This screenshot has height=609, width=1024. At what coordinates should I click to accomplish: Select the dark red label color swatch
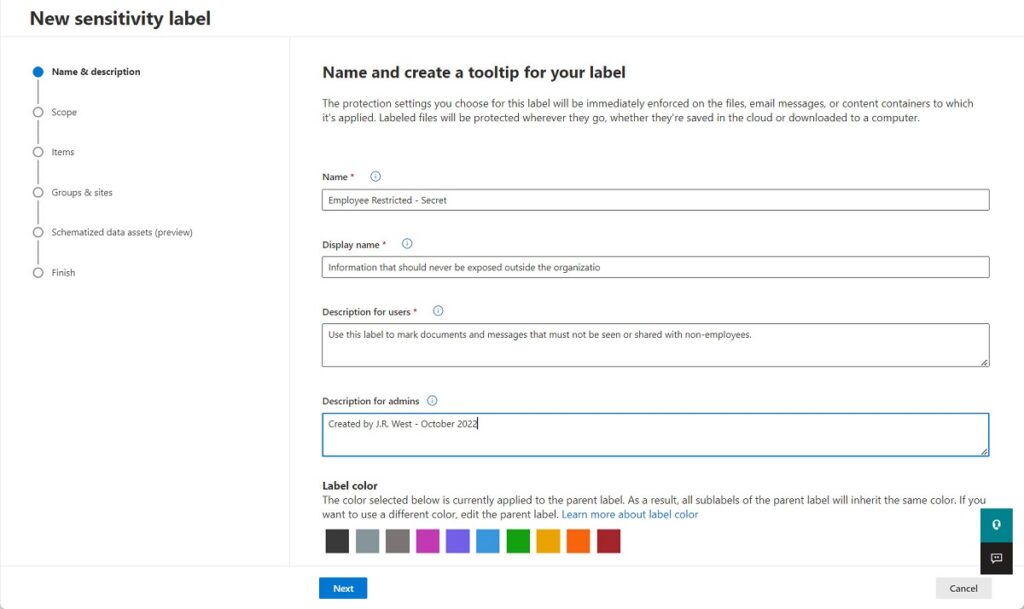click(x=609, y=541)
